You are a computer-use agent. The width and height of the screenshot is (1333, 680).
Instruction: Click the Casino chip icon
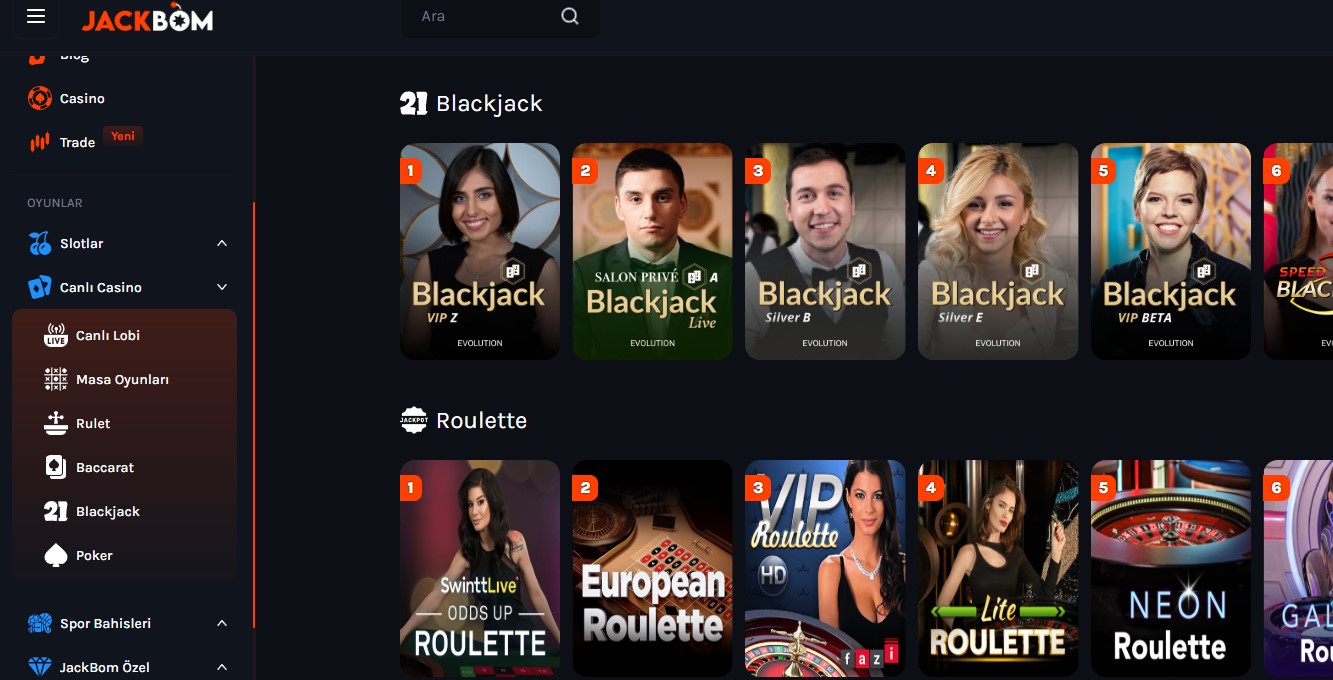40,98
